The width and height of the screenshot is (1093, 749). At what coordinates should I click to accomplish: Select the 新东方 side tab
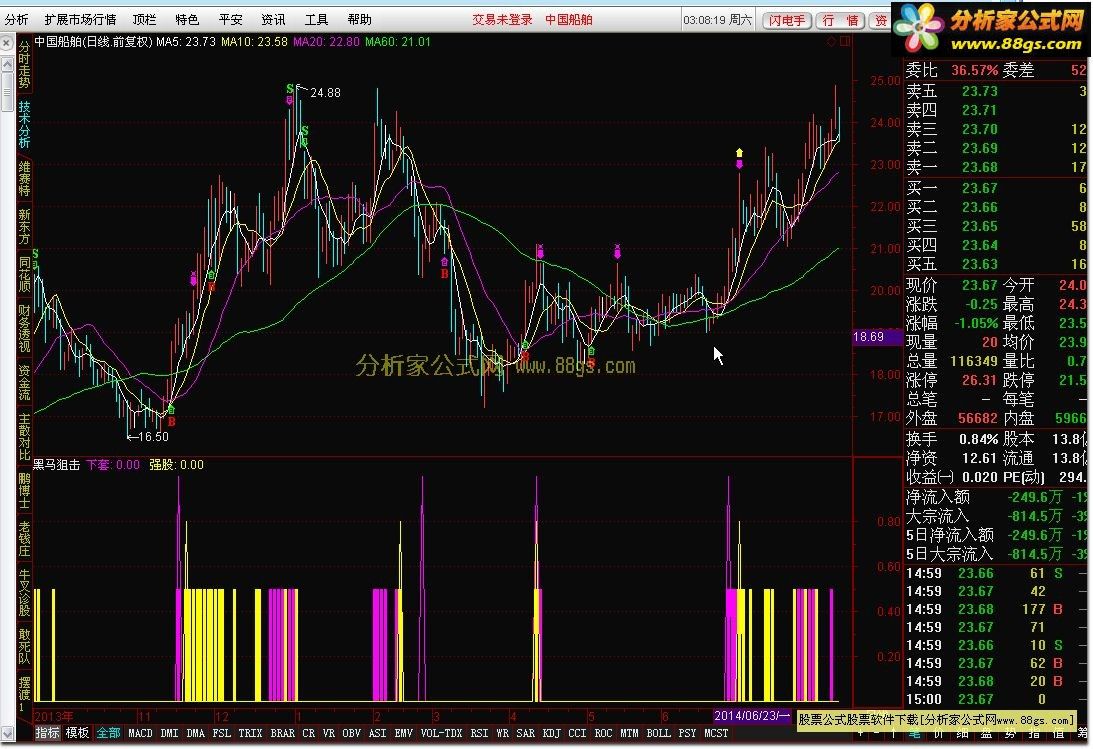[x=24, y=226]
